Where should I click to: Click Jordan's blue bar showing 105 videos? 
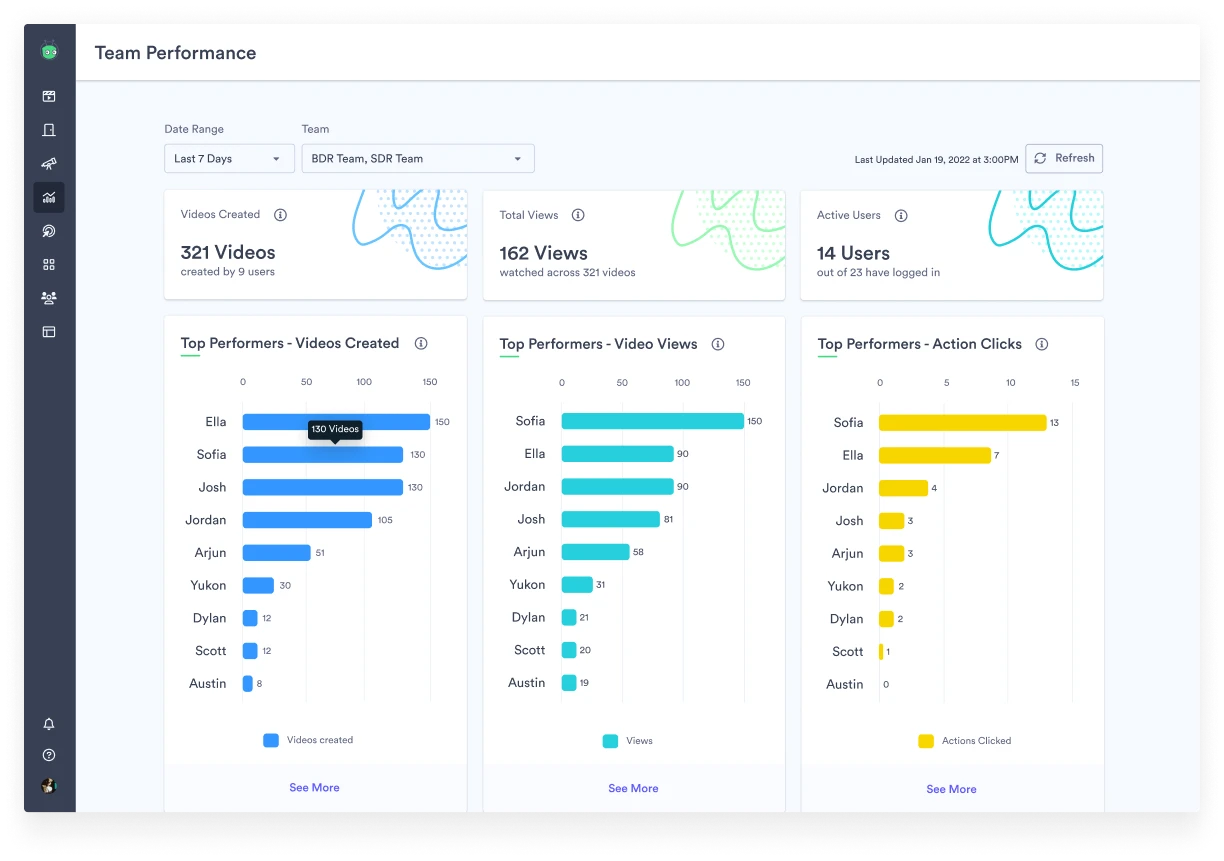tap(307, 520)
